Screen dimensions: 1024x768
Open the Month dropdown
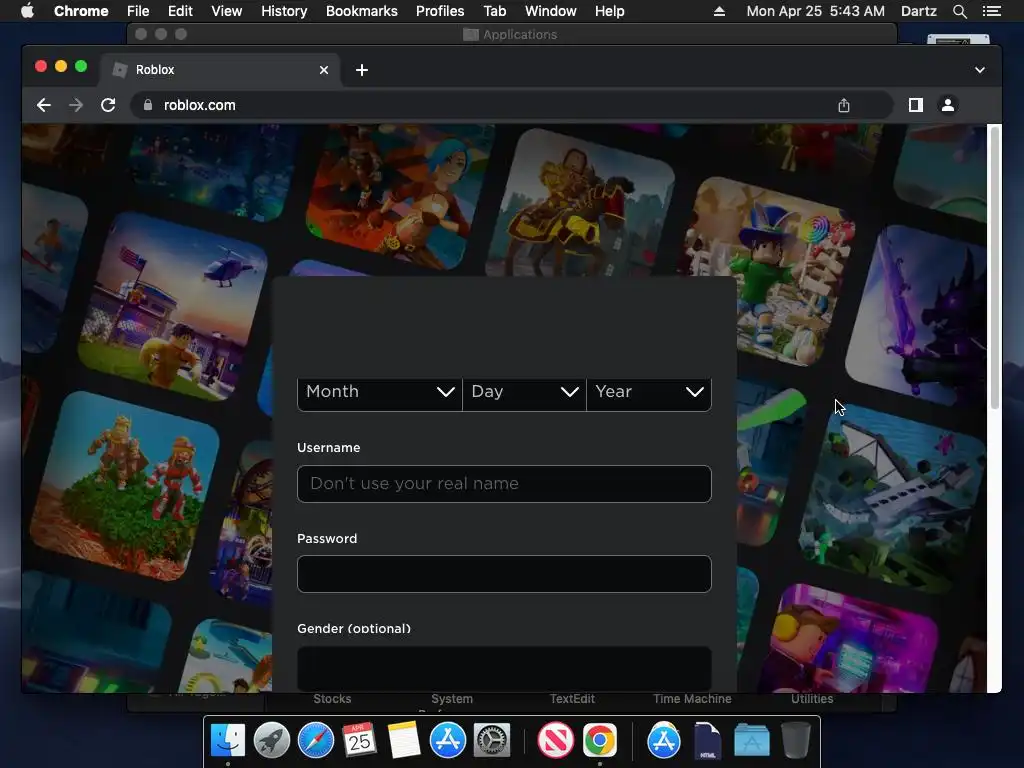pyautogui.click(x=379, y=392)
